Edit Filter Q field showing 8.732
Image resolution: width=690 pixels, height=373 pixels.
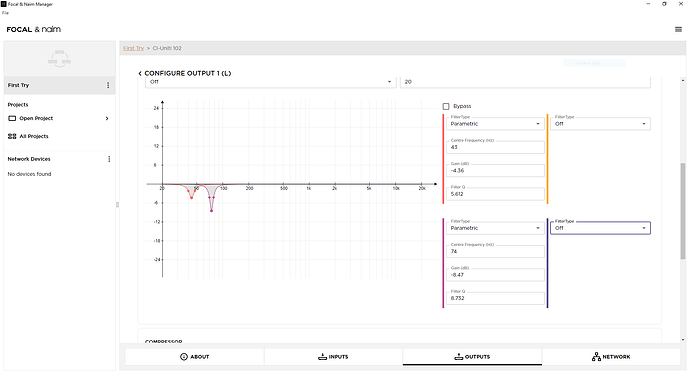[x=495, y=298]
